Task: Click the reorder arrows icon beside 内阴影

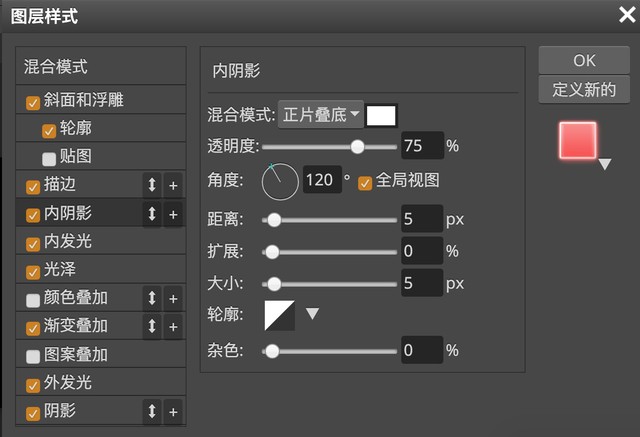Action: point(152,214)
